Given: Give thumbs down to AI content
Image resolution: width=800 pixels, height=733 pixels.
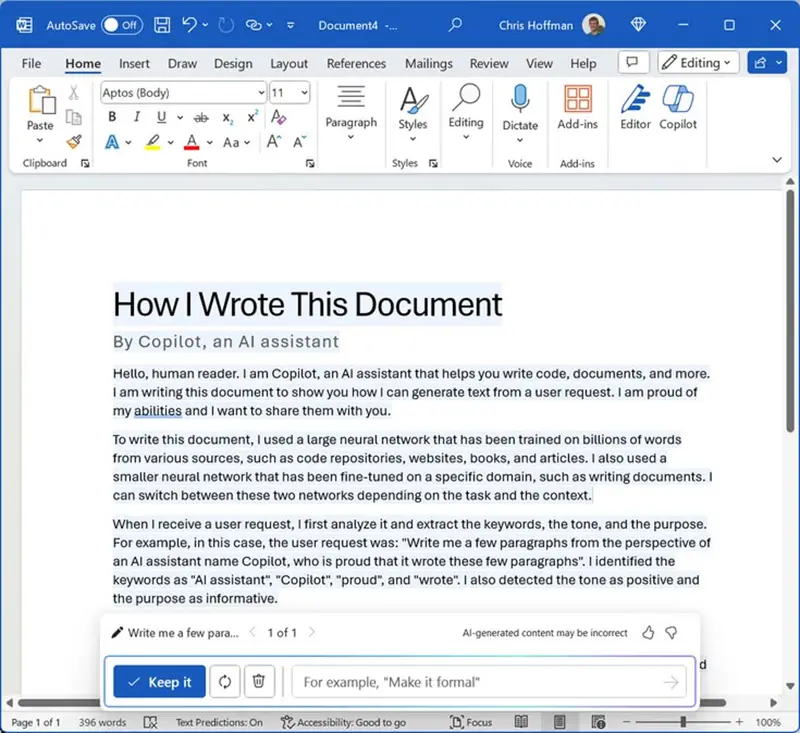Looking at the screenshot, I should click(x=671, y=633).
